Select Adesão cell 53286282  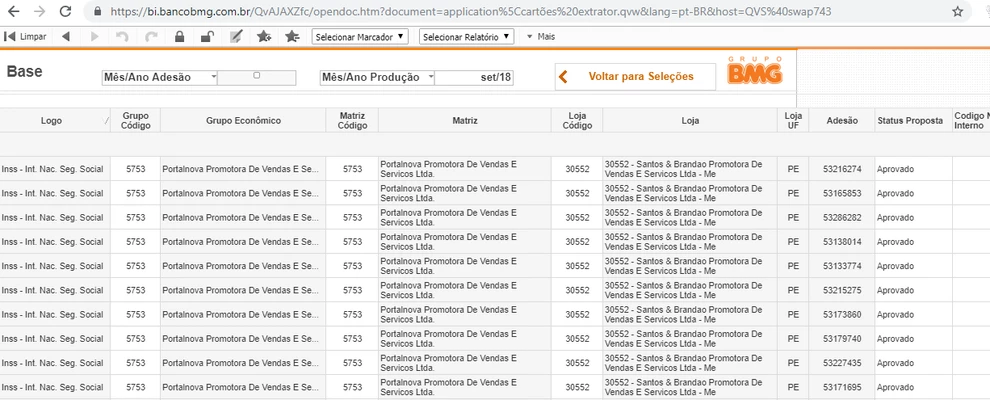842,218
